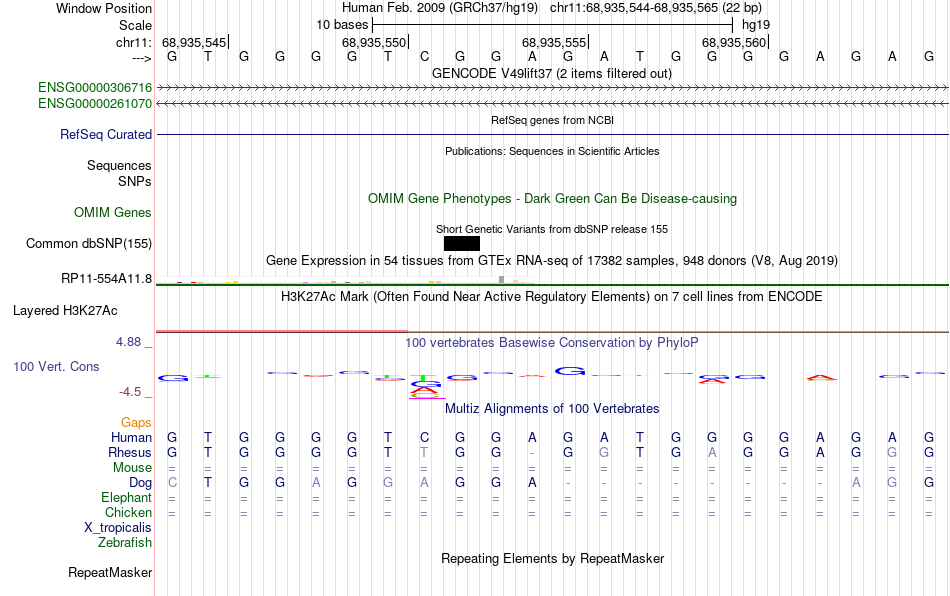The height and width of the screenshot is (596, 950).
Task: Click the 100 Vert. Cons label
Action: point(56,366)
